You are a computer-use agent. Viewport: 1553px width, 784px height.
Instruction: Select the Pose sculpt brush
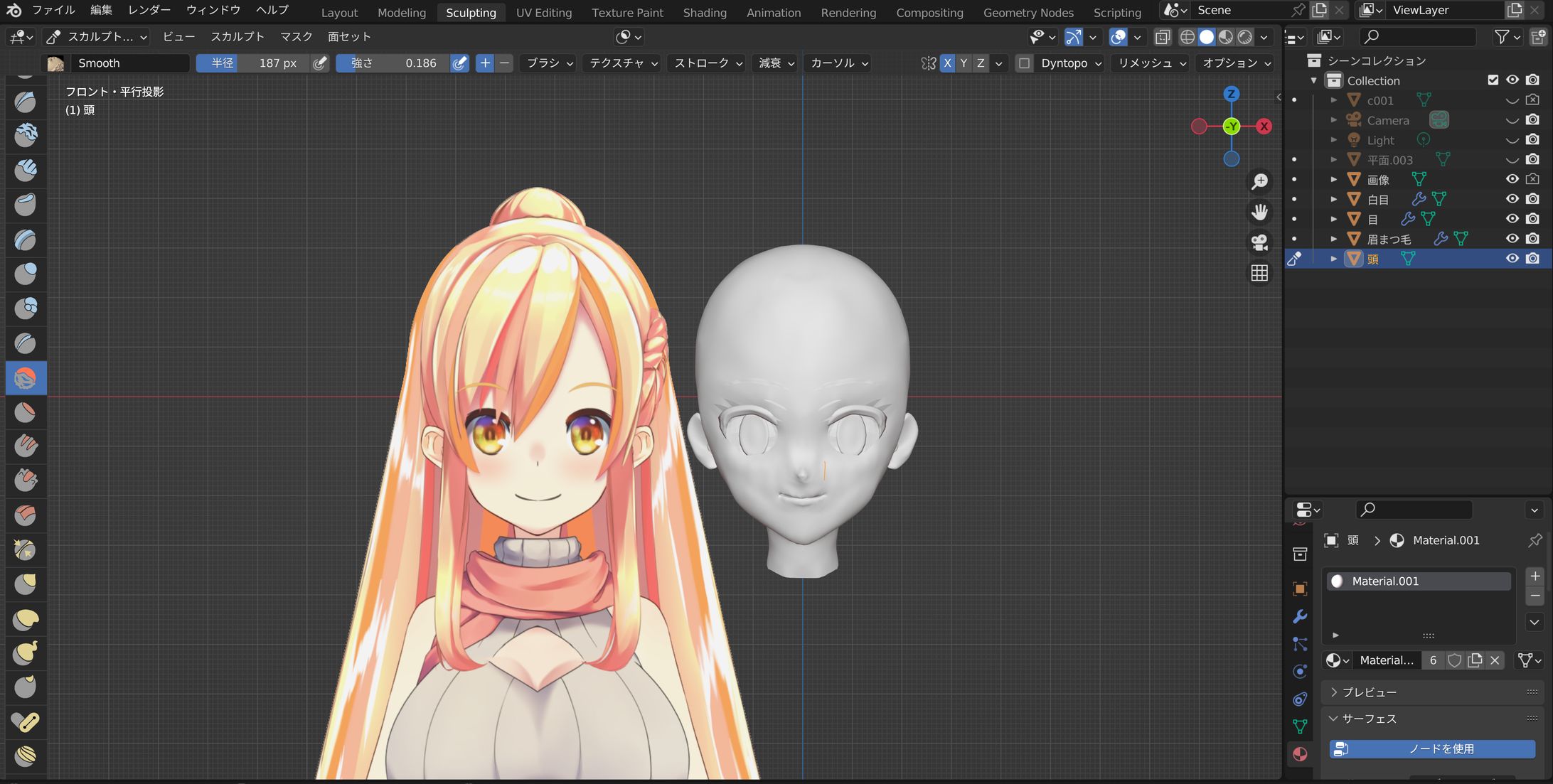(x=26, y=722)
